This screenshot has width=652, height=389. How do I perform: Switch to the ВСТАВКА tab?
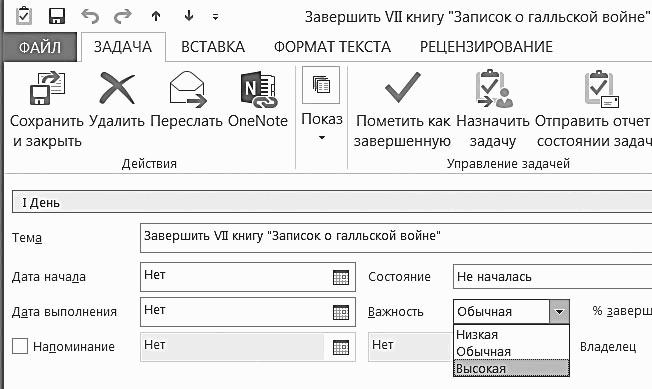point(213,47)
